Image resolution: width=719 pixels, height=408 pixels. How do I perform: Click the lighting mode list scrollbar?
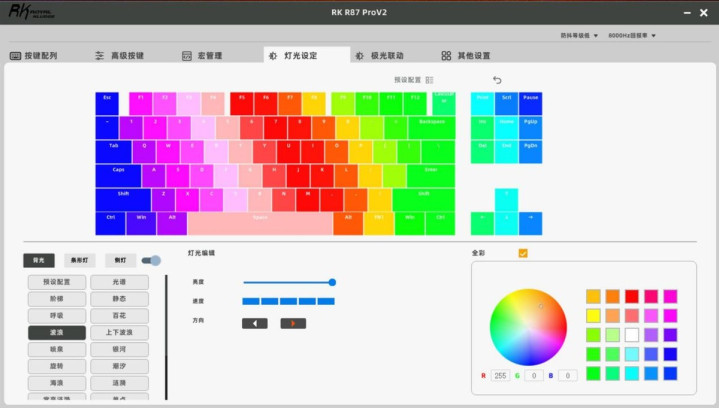pos(166,337)
